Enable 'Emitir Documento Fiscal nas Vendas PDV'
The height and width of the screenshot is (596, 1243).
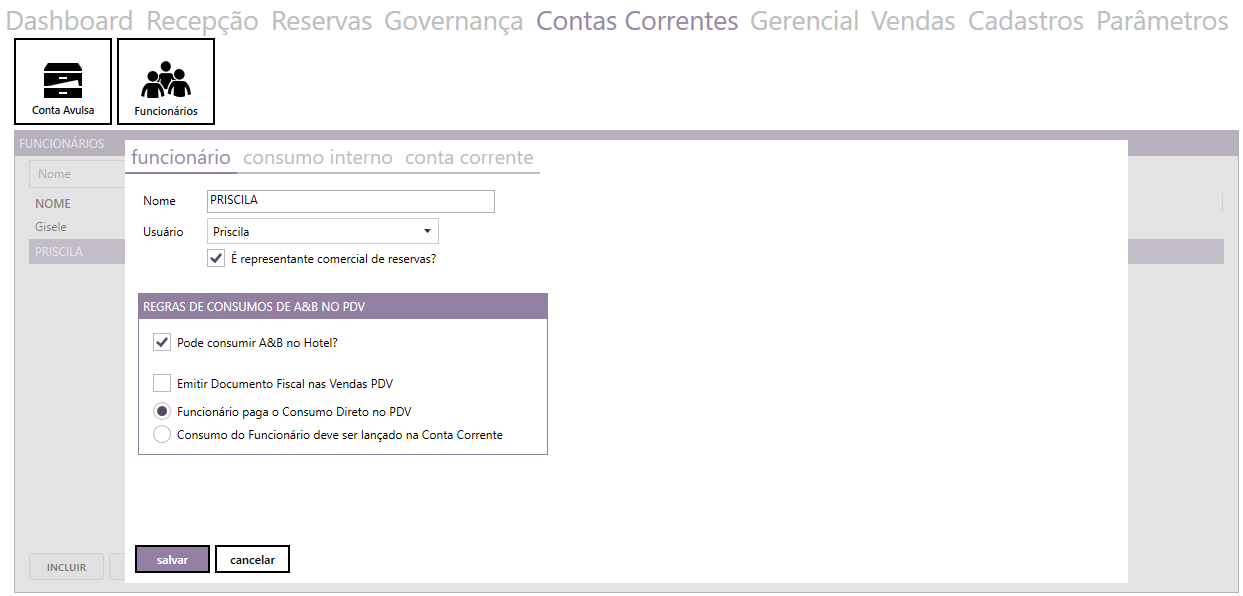(x=162, y=383)
